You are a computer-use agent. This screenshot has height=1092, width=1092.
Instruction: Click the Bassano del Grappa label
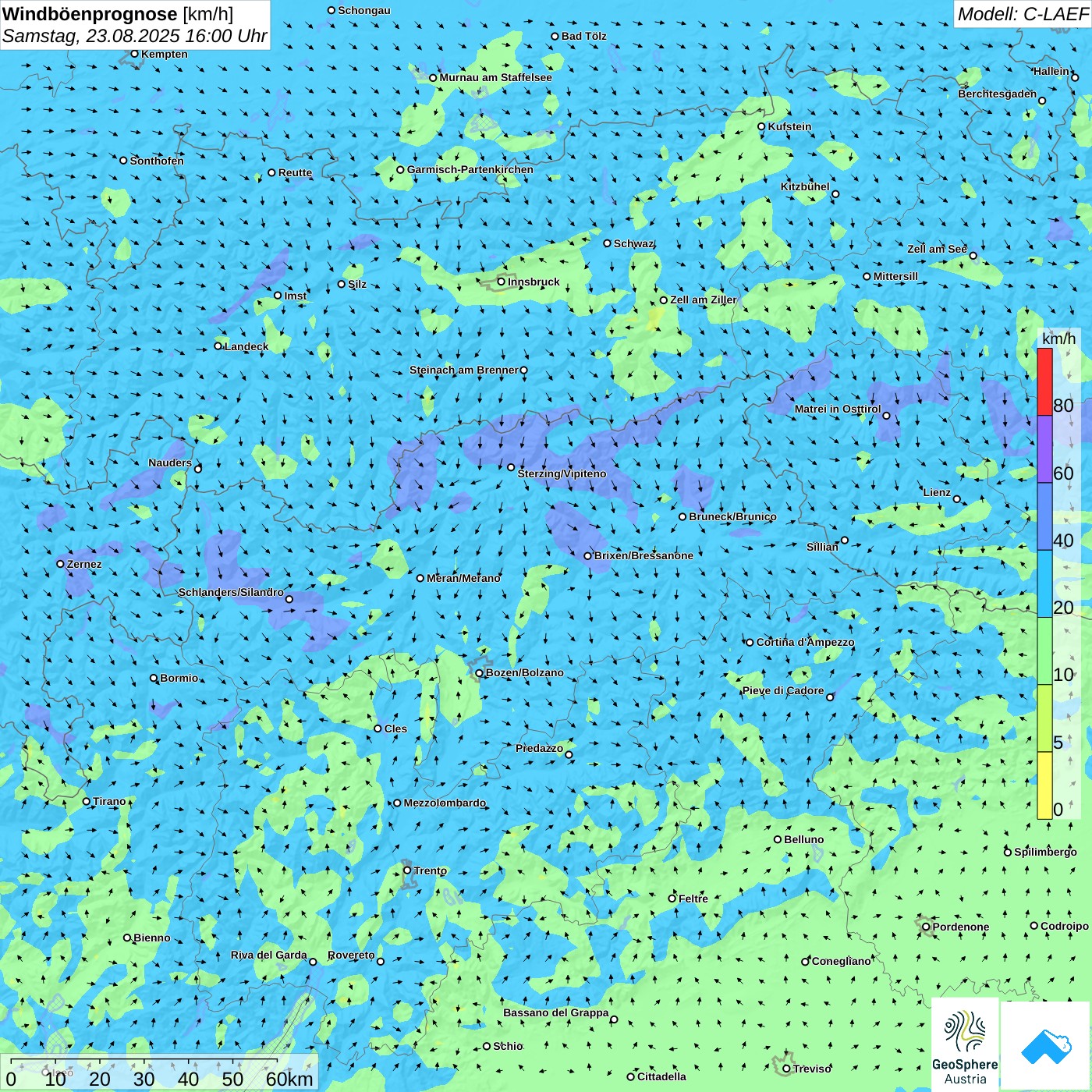[555, 1012]
